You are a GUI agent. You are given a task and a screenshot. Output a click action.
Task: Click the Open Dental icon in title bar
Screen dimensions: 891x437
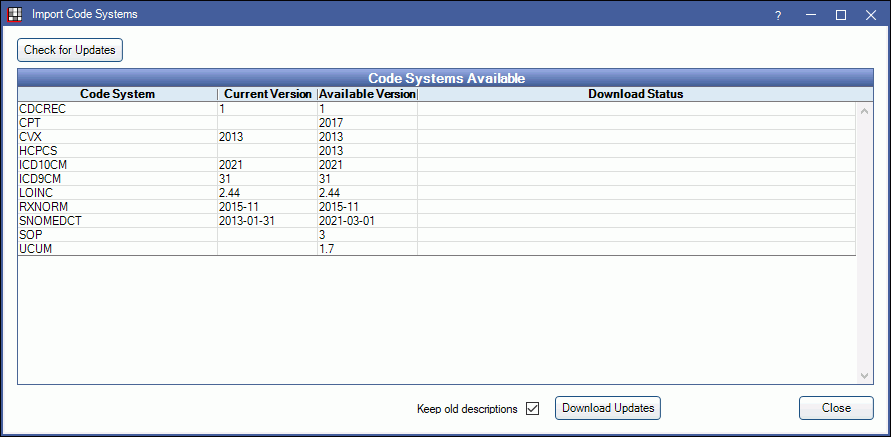pos(13,14)
